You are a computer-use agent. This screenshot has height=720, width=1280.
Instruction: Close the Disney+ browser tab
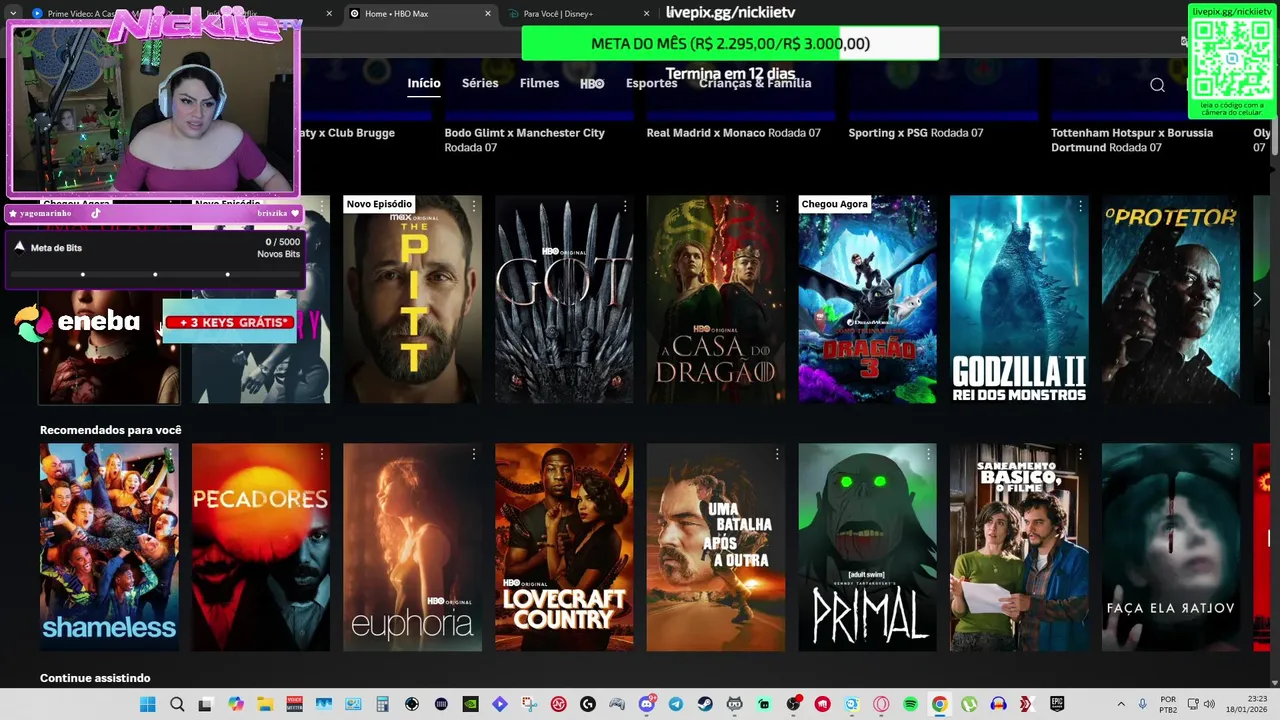(x=646, y=14)
